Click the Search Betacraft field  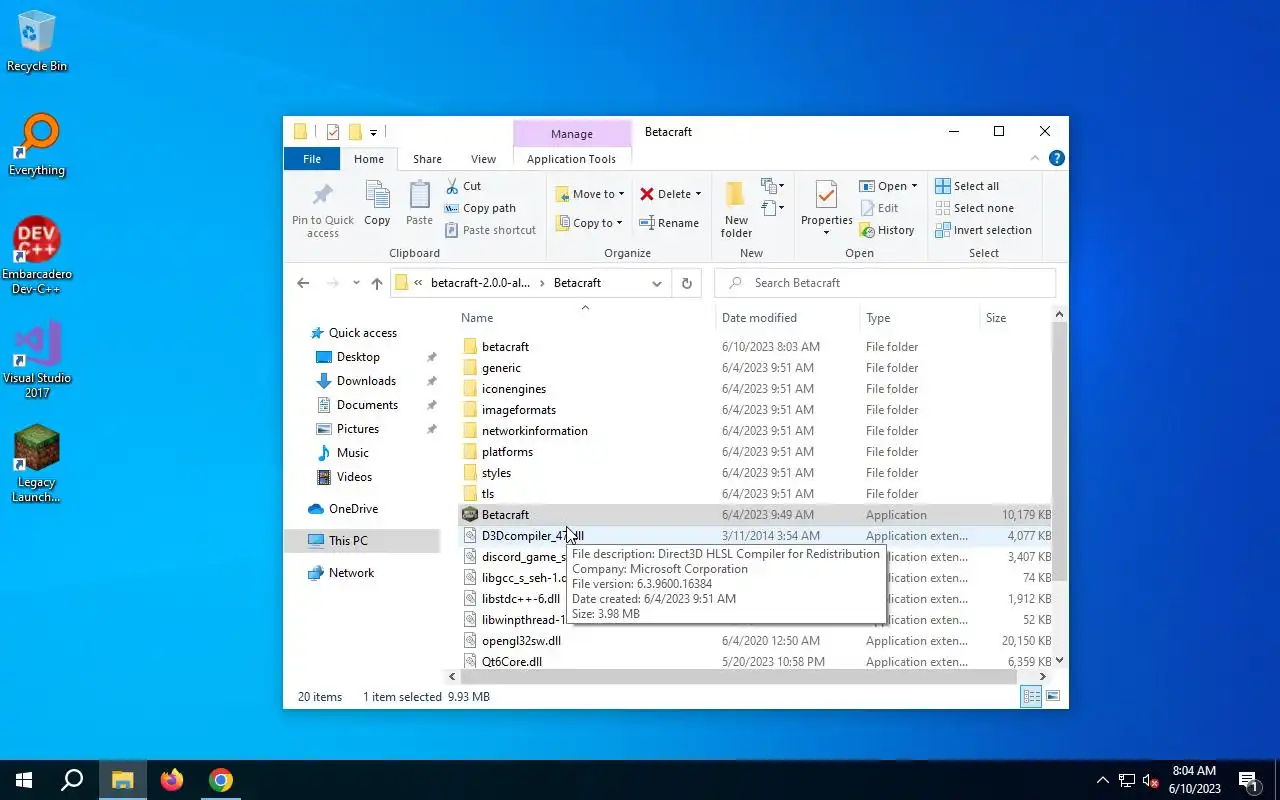(885, 283)
